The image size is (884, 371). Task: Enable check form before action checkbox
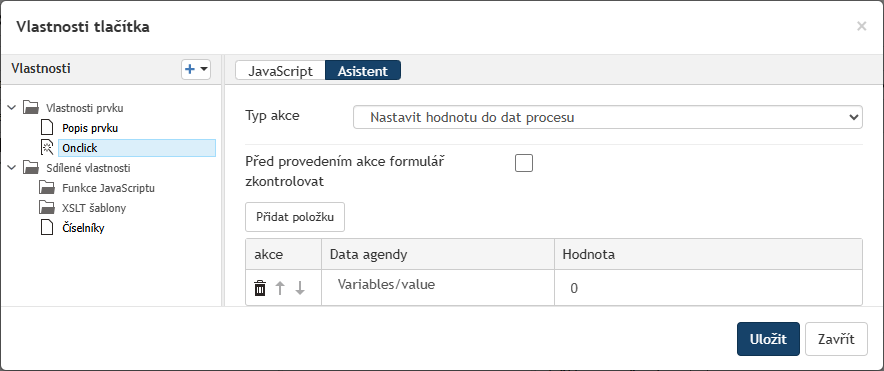tap(524, 164)
